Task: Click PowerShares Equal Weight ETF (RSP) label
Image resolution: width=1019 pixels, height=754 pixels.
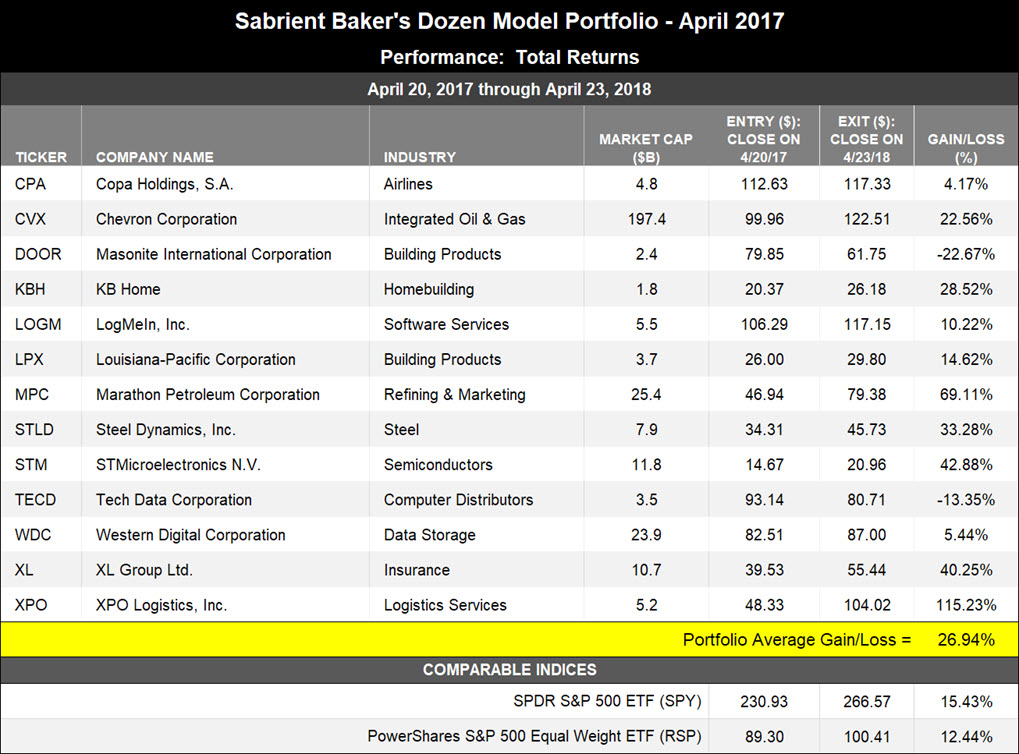Action: [x=535, y=736]
